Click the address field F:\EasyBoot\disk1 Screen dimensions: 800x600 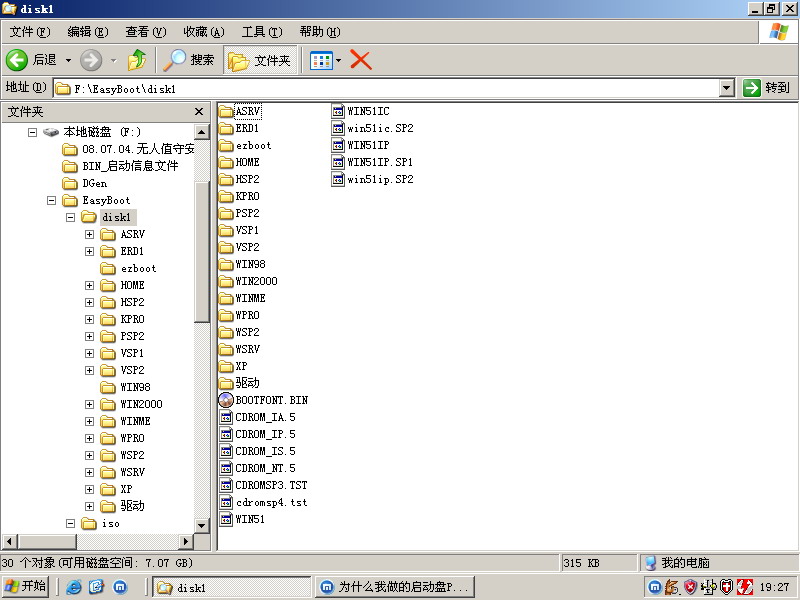click(x=387, y=89)
